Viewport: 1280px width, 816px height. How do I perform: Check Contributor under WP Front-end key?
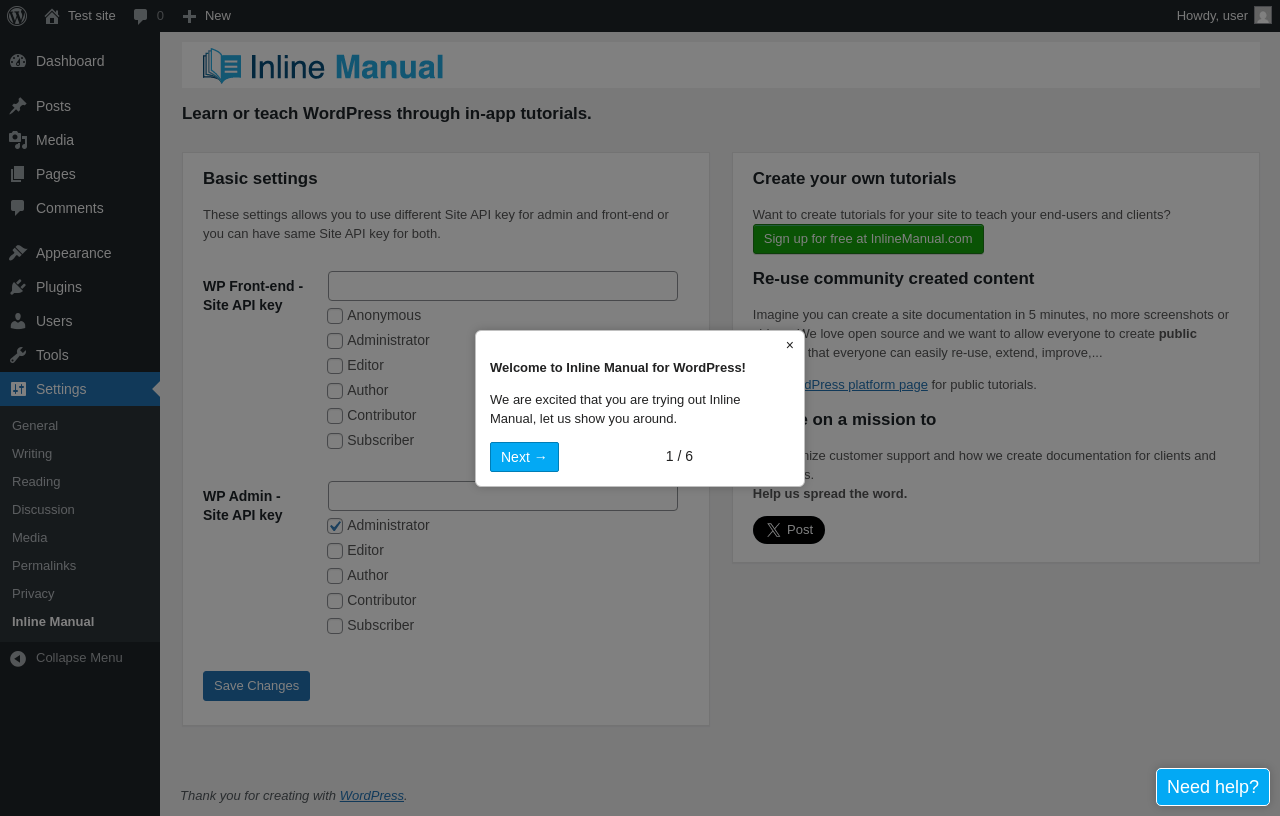[335, 416]
